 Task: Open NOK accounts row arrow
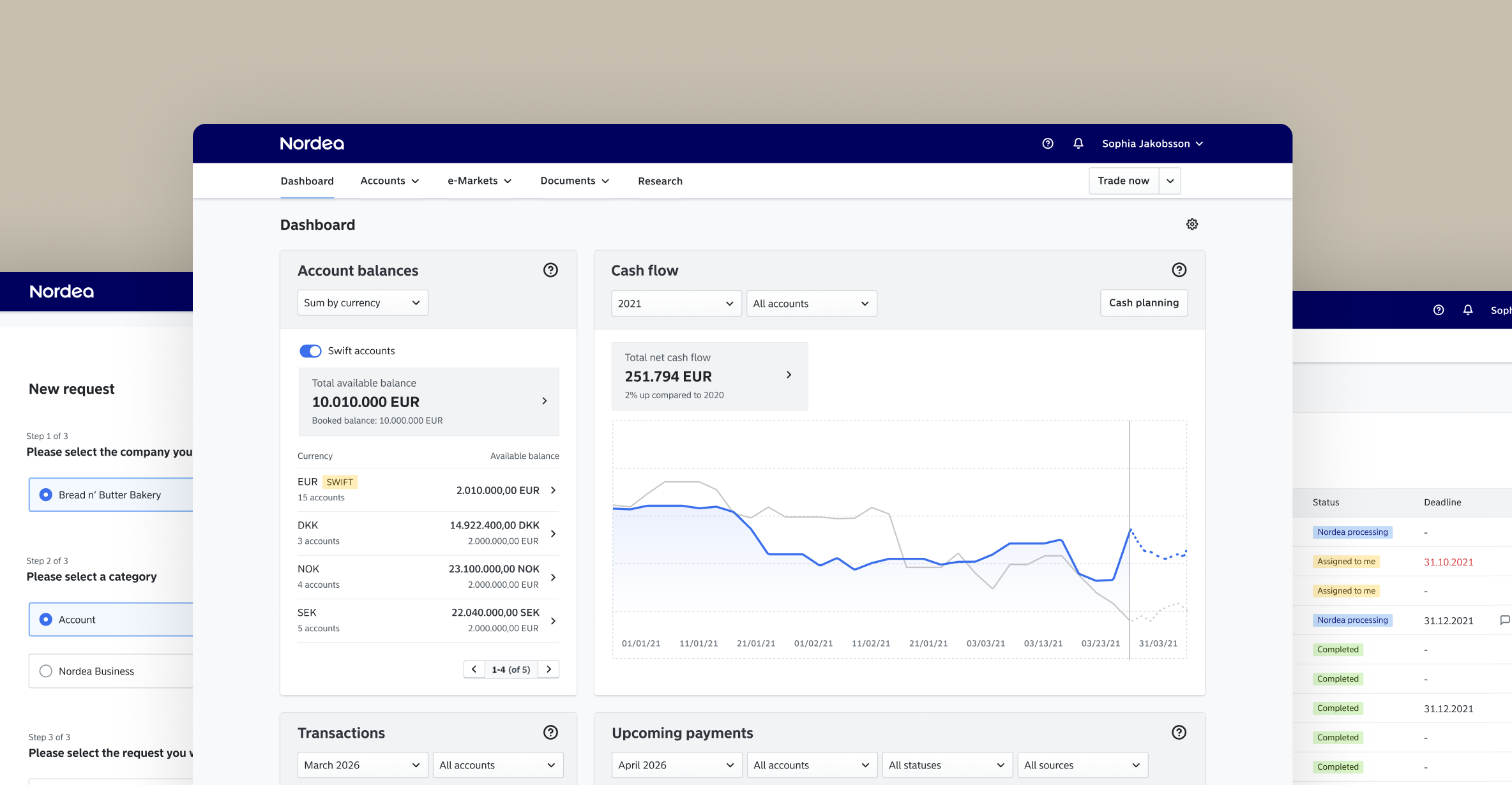pos(554,577)
